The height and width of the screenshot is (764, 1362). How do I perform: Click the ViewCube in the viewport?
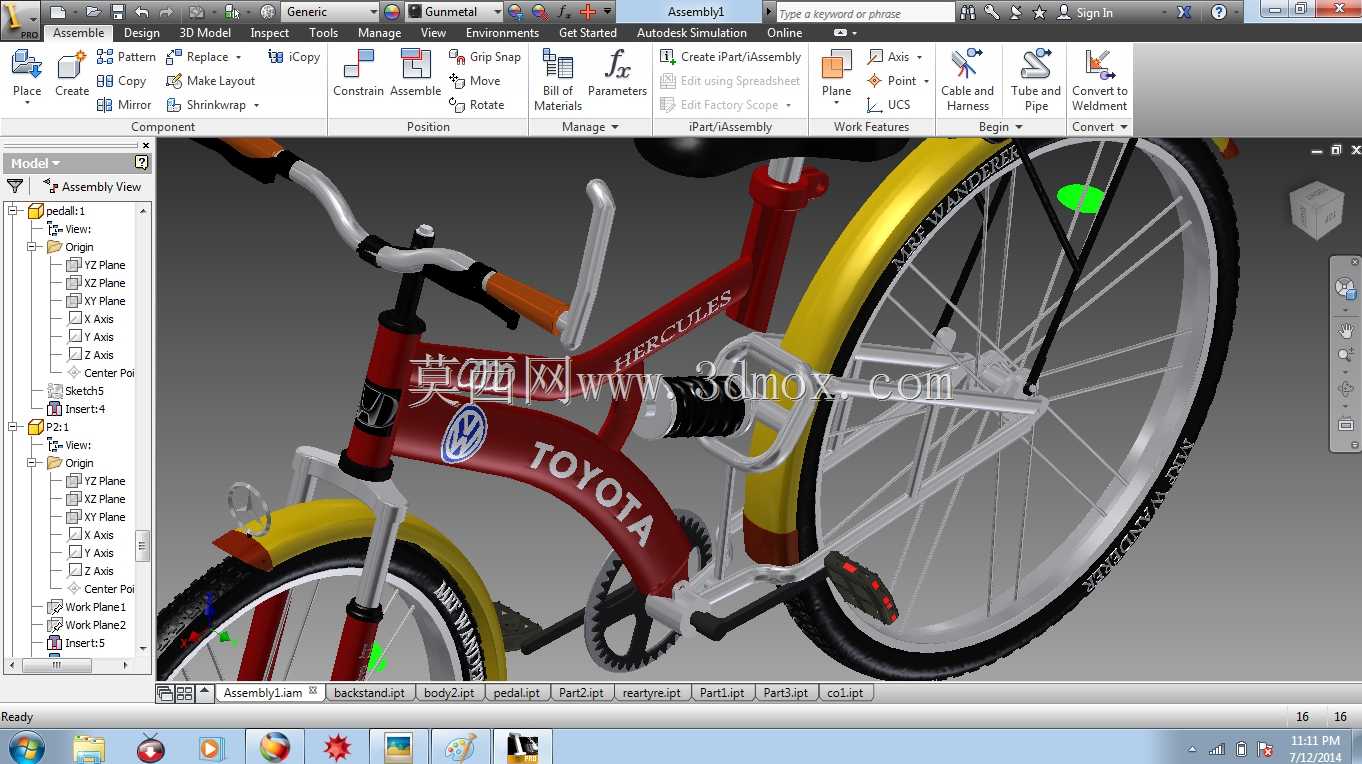1316,209
